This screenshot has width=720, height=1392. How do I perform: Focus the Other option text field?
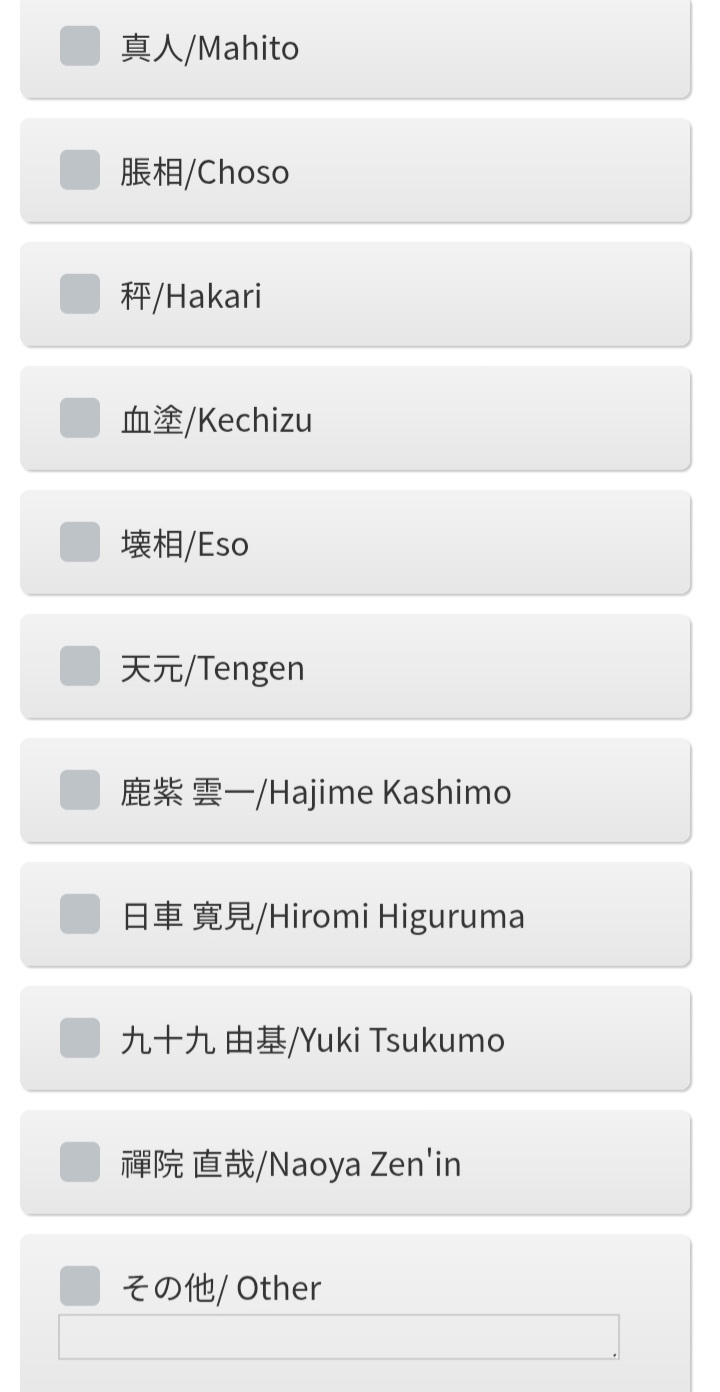pos(338,1337)
